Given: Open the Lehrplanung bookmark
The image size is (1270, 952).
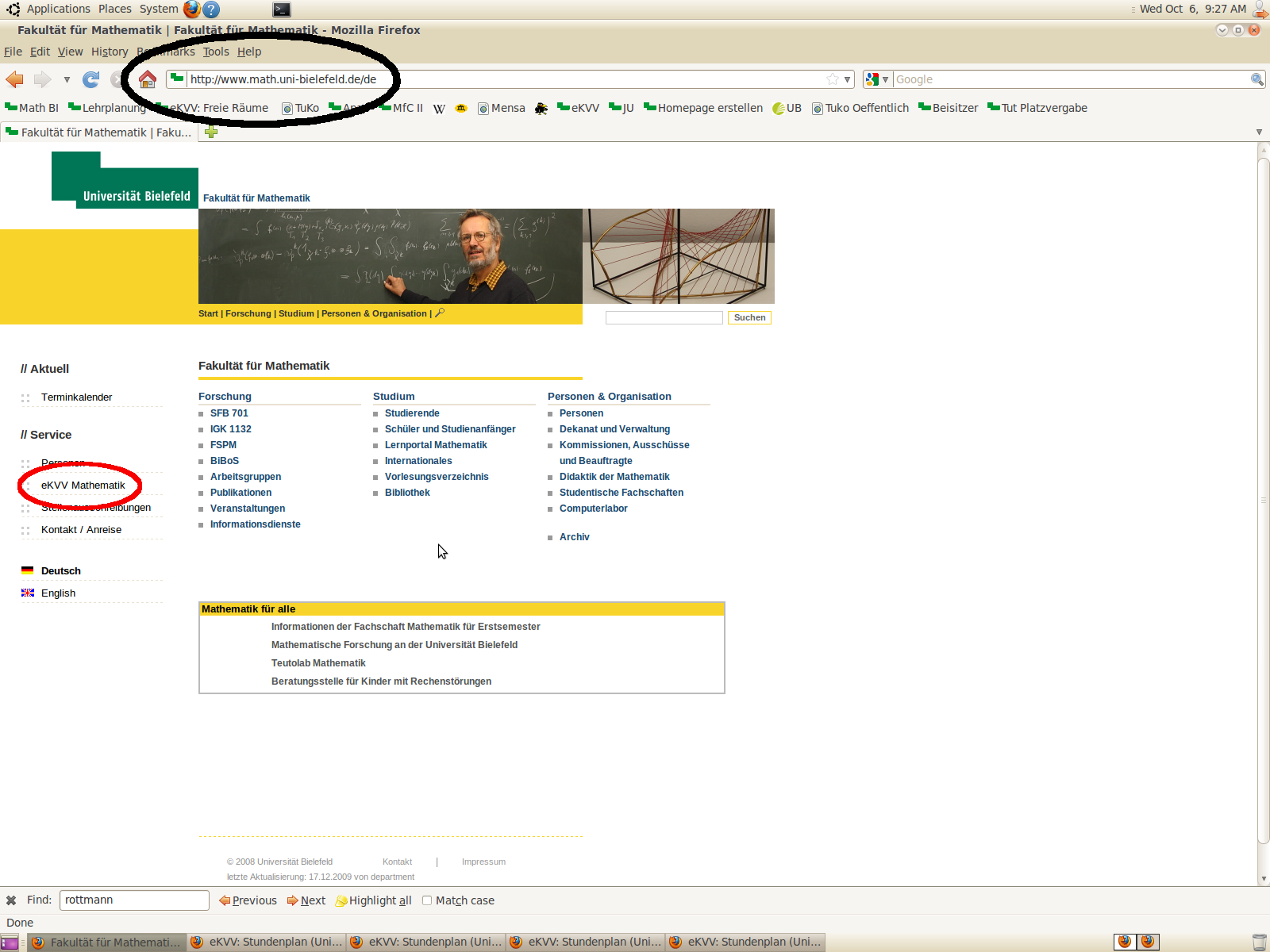Looking at the screenshot, I should point(107,108).
